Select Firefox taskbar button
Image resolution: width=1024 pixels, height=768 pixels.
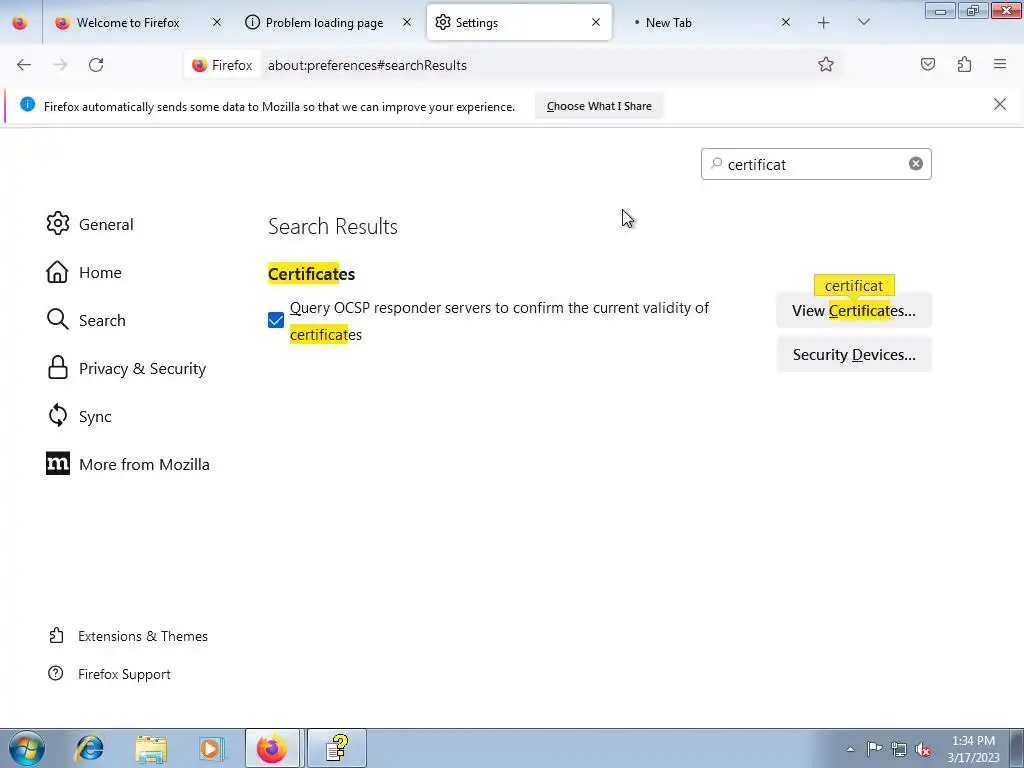pyautogui.click(x=272, y=748)
